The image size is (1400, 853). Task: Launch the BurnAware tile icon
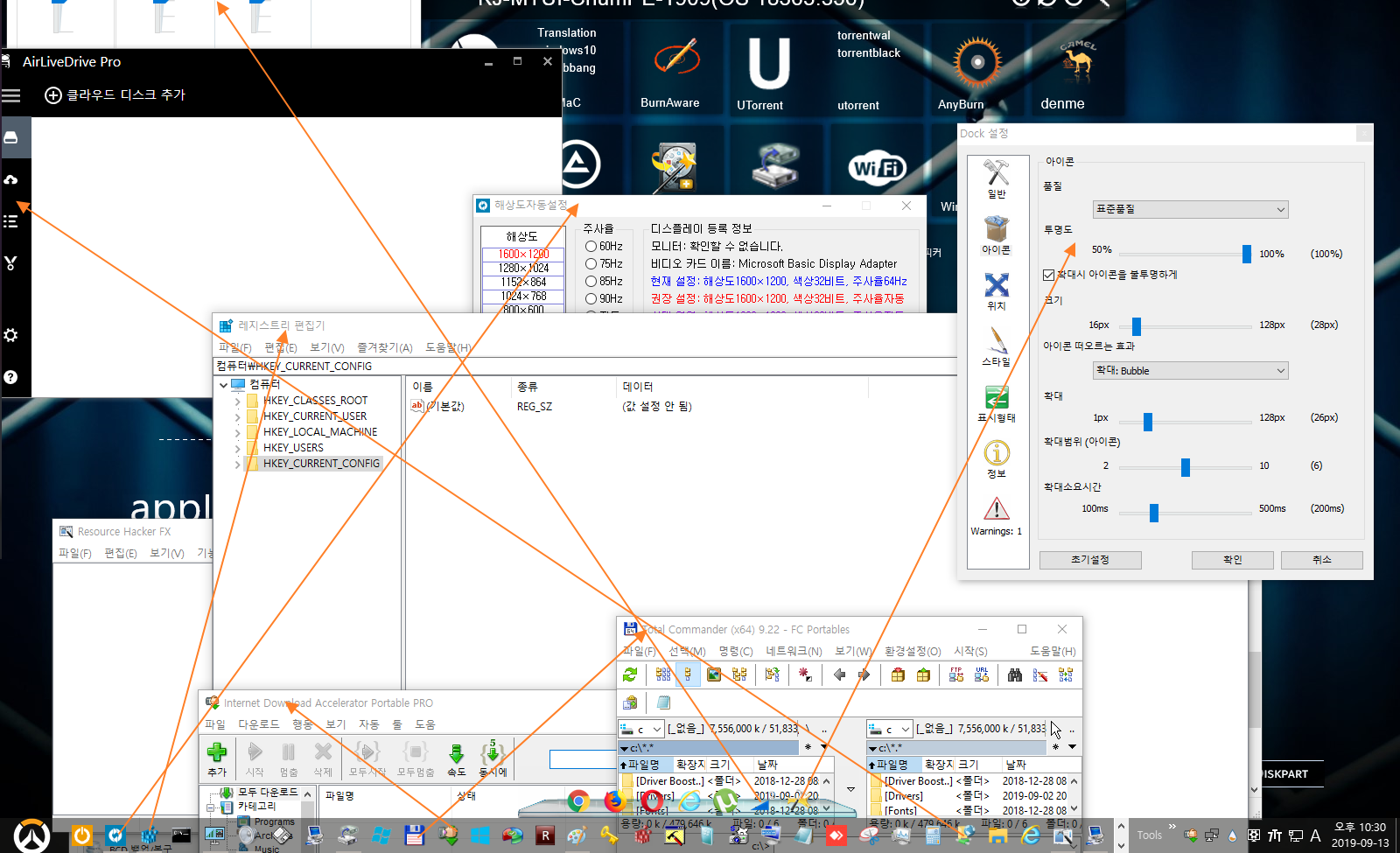pyautogui.click(x=677, y=58)
